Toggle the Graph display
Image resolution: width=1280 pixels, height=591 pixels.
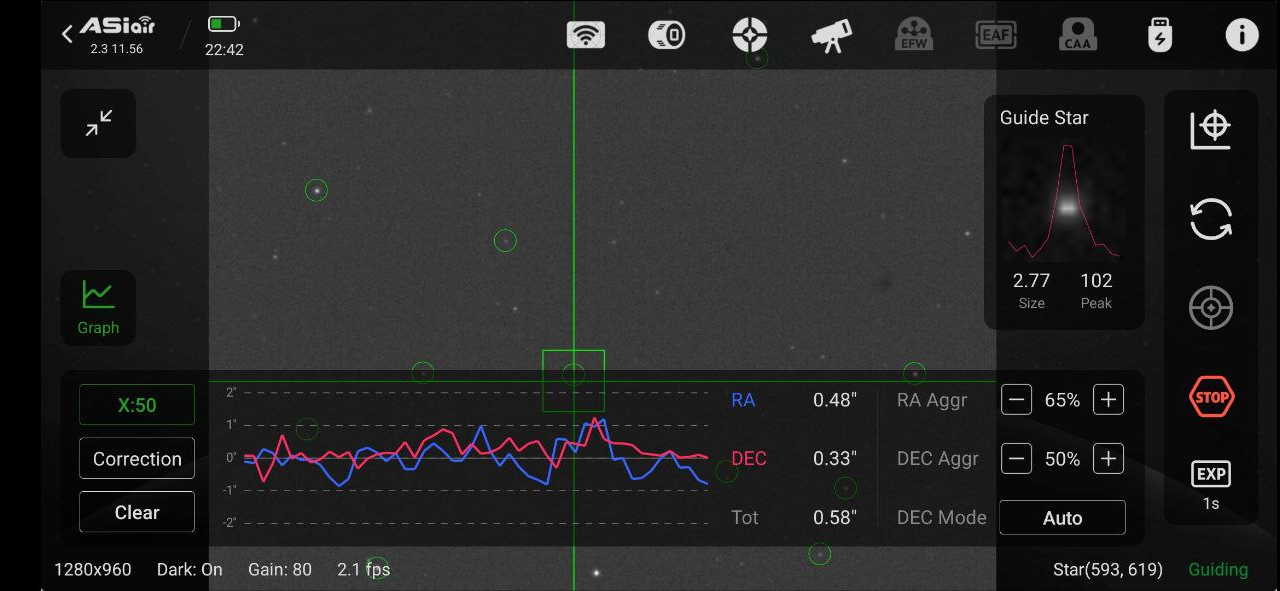[x=98, y=308]
